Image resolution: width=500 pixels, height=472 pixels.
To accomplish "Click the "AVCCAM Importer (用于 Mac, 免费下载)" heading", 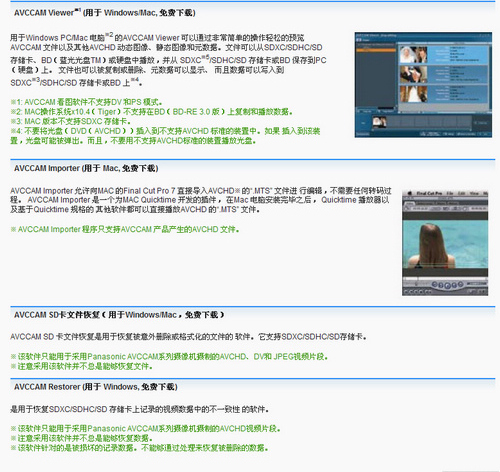I will (x=86, y=168).
